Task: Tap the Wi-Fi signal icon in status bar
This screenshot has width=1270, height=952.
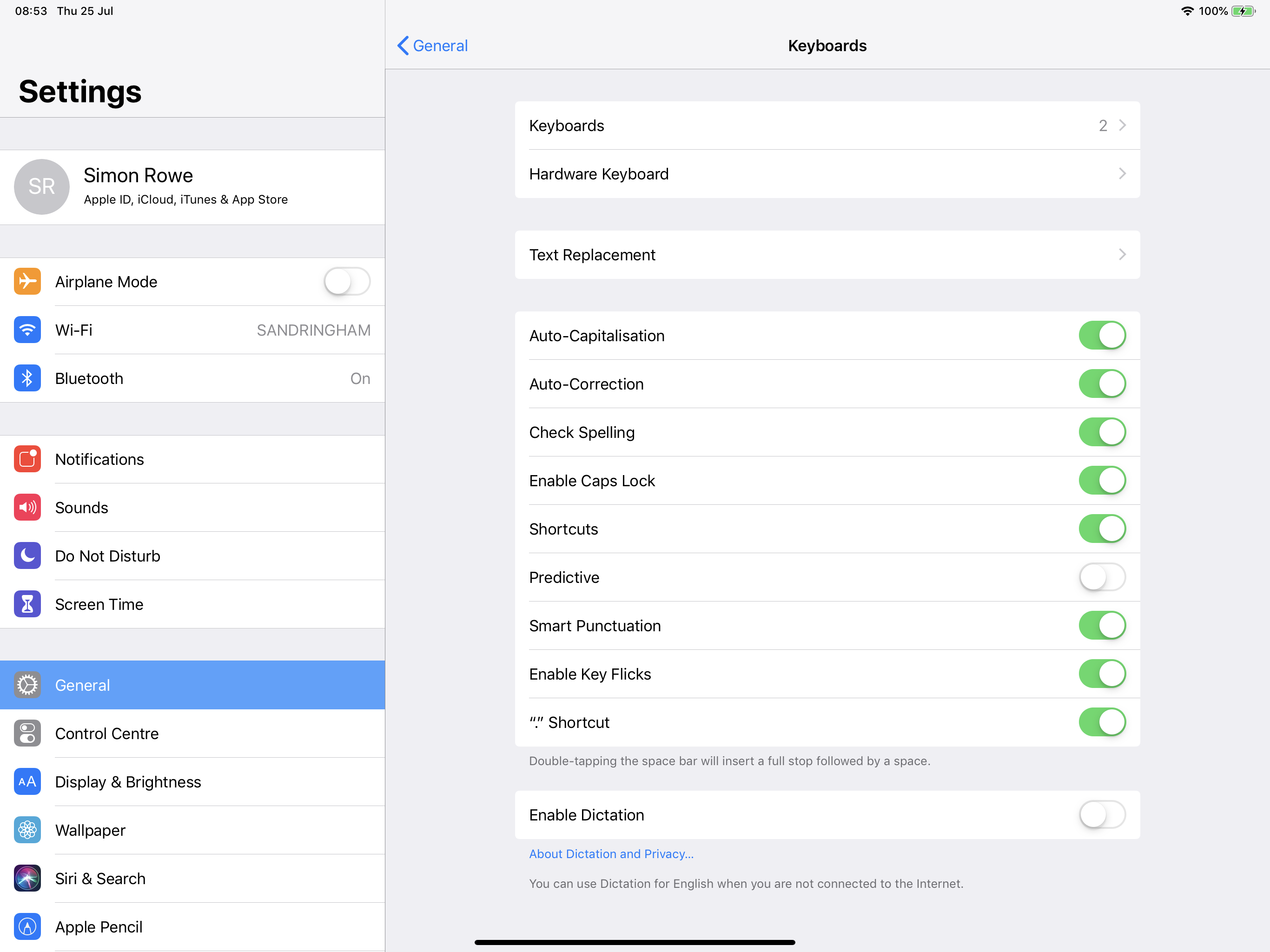Action: click(1187, 11)
